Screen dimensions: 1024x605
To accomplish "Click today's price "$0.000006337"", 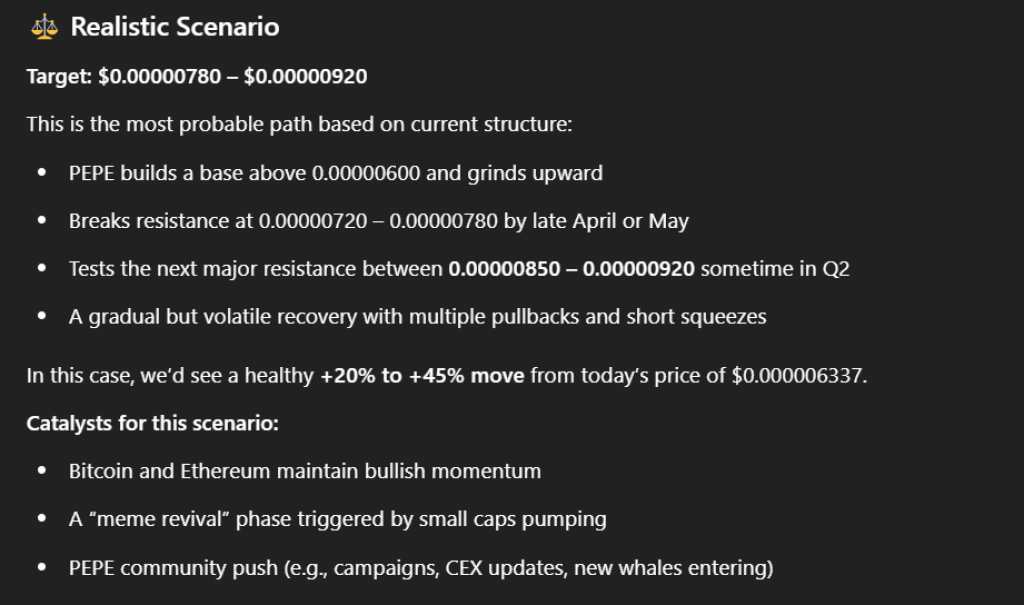I will click(798, 376).
